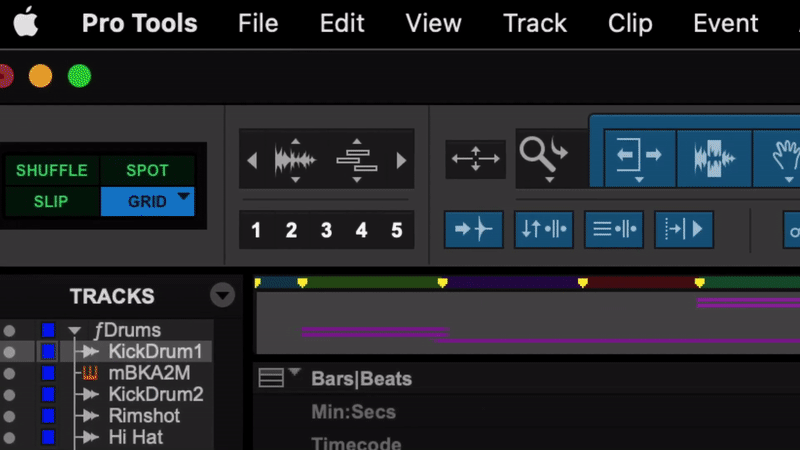Click the Rimshot audio track icon
800x450 pixels.
pyautogui.click(x=90, y=416)
